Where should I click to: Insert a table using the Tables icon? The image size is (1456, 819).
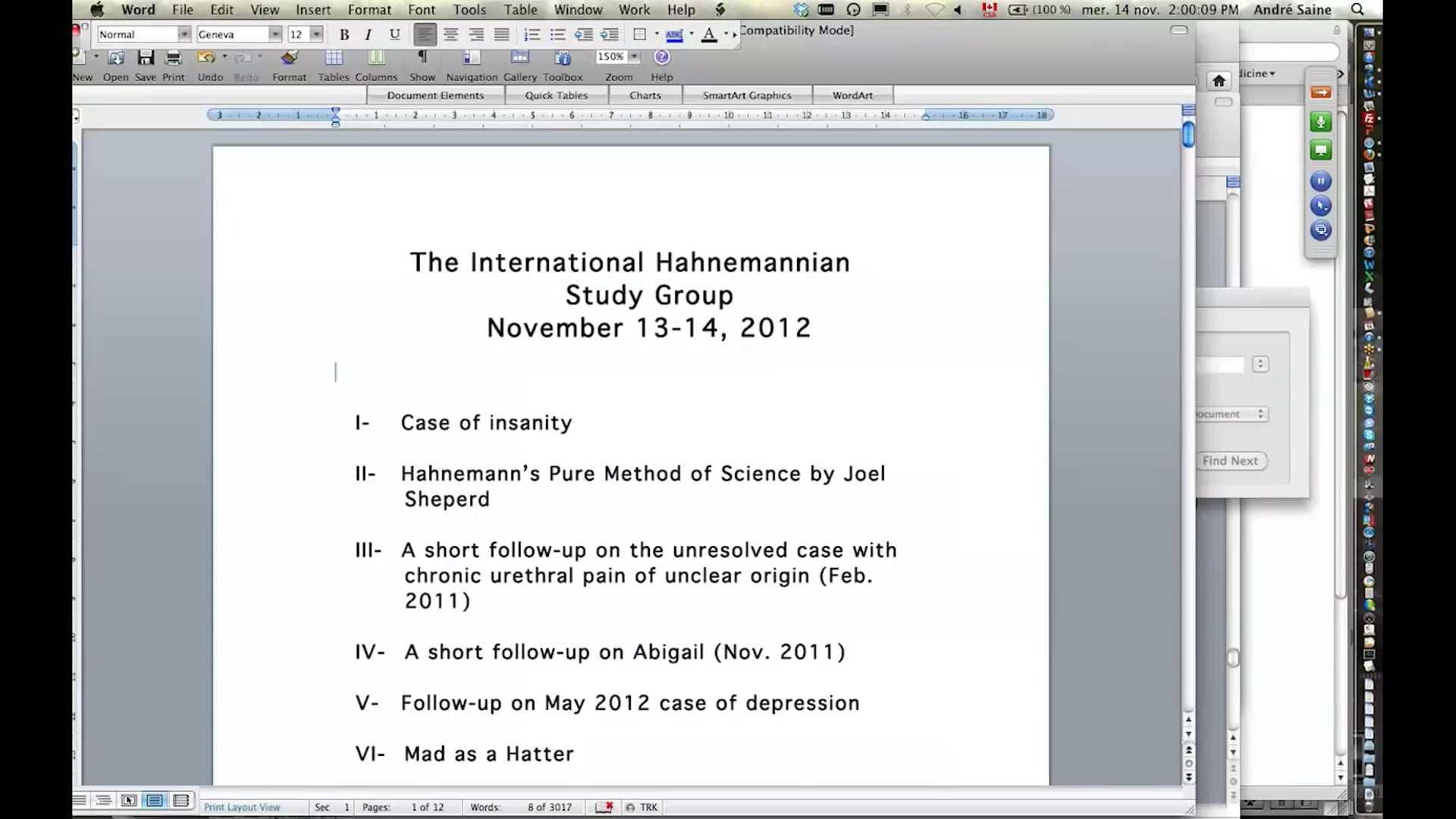coord(334,58)
